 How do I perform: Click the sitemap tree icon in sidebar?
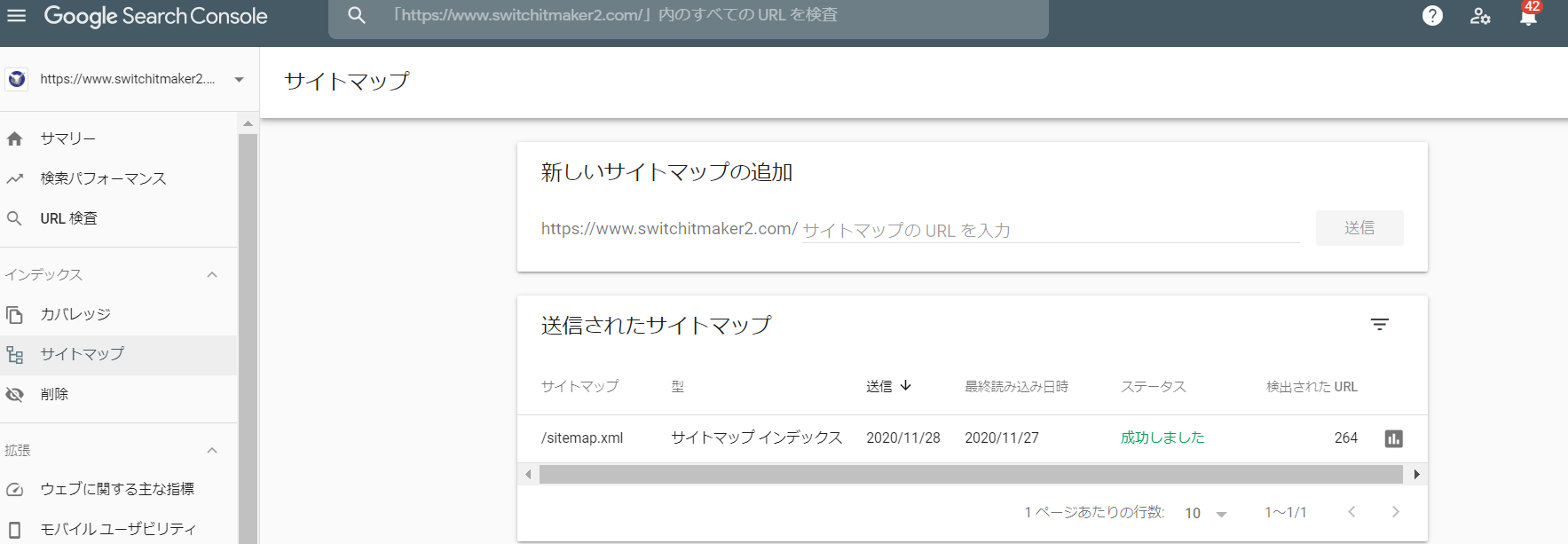tap(14, 355)
